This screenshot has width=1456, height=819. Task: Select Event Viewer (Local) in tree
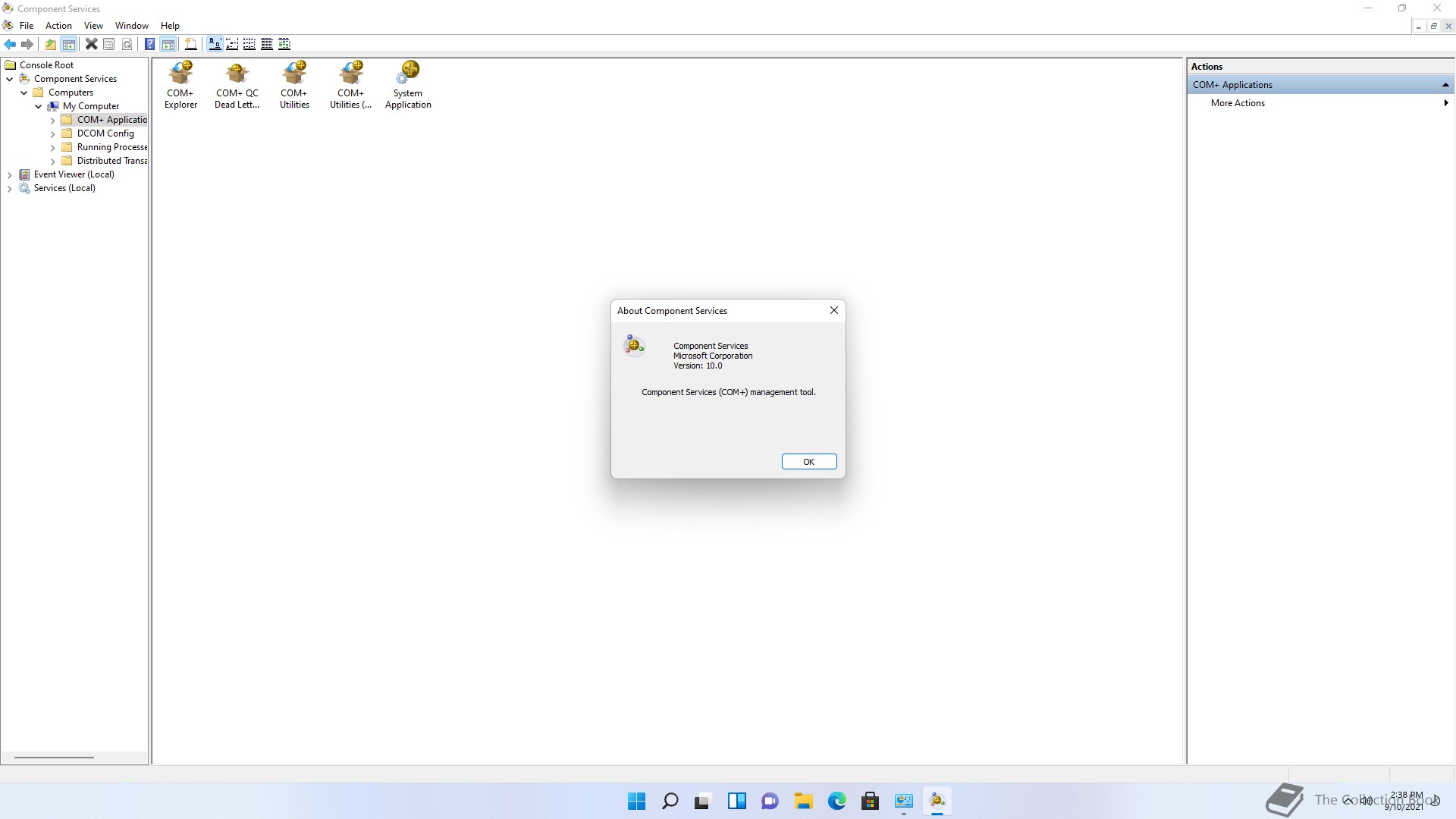click(x=74, y=174)
